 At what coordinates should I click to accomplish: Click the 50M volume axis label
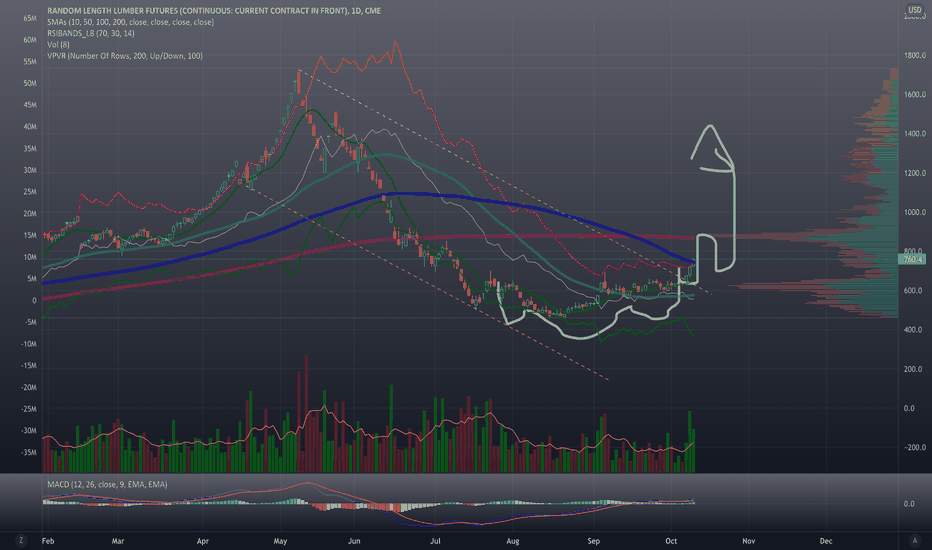(x=30, y=84)
